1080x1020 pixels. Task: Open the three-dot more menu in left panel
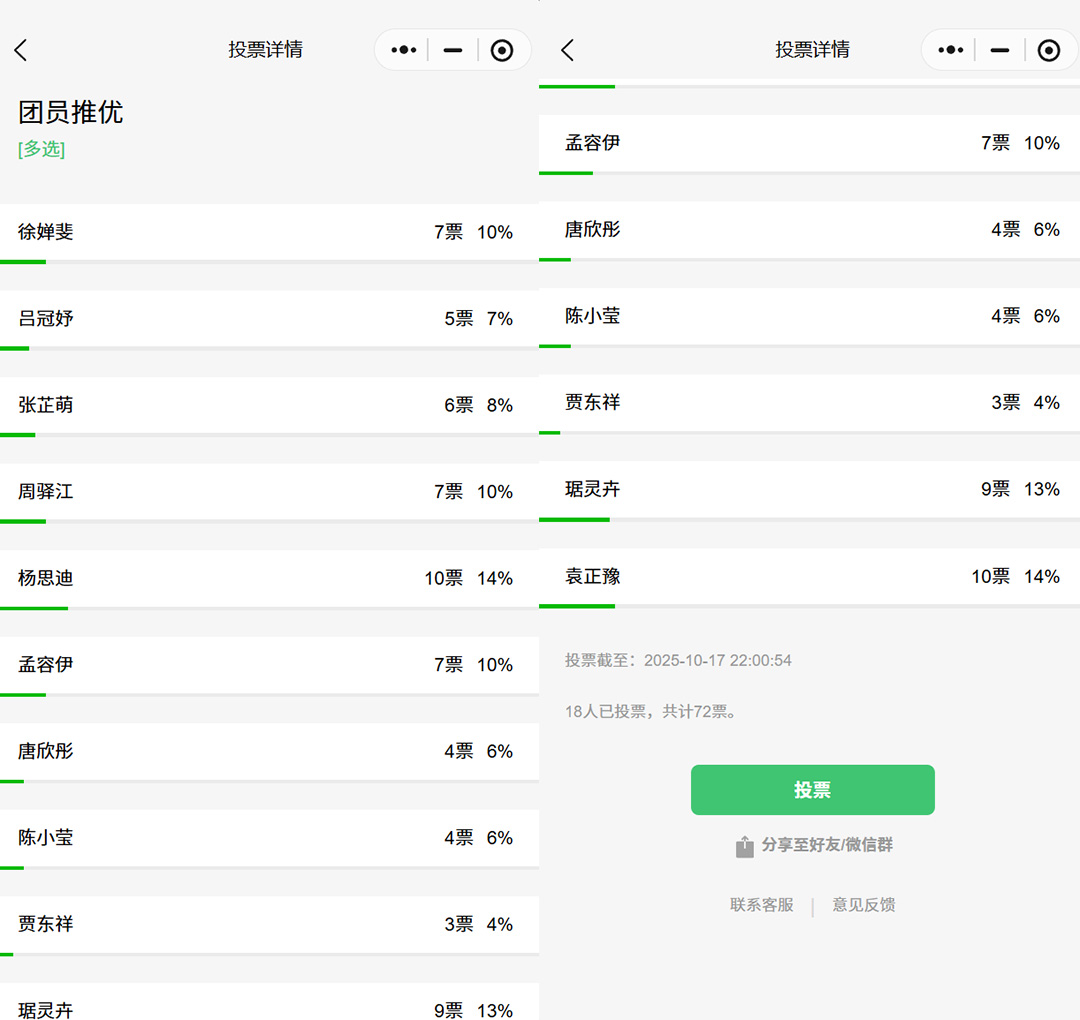(x=403, y=50)
